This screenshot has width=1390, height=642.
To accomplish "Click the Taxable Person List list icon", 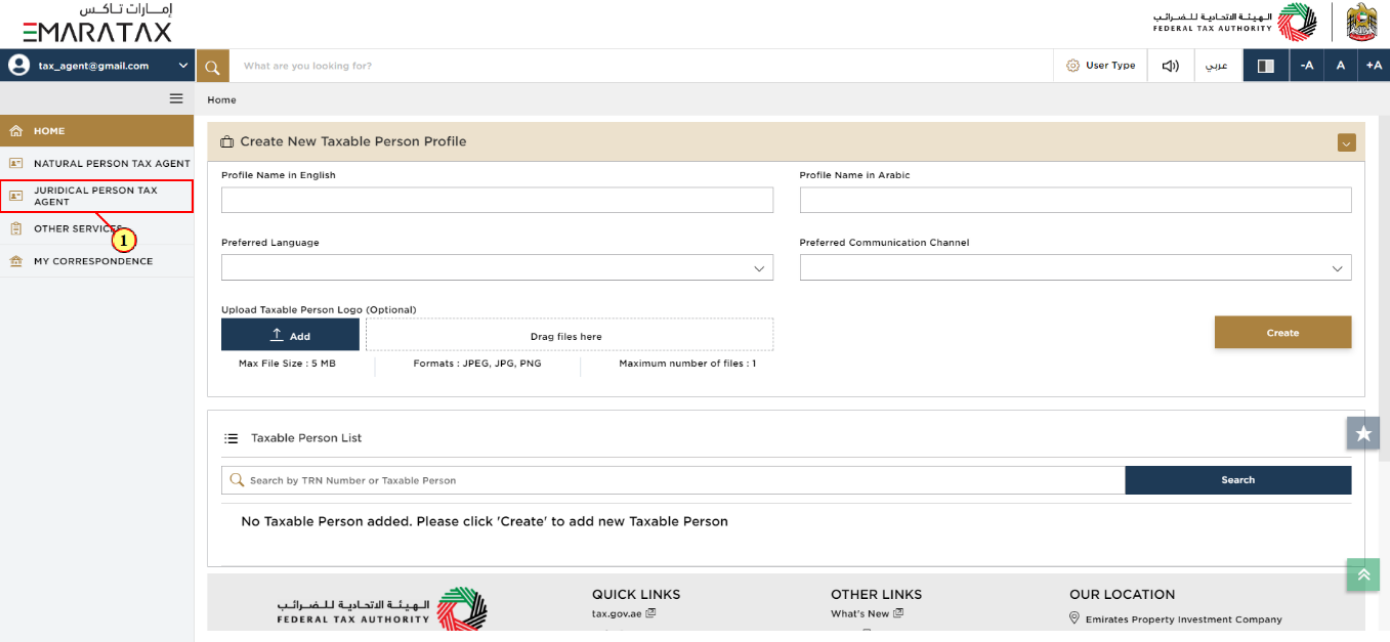I will point(231,438).
